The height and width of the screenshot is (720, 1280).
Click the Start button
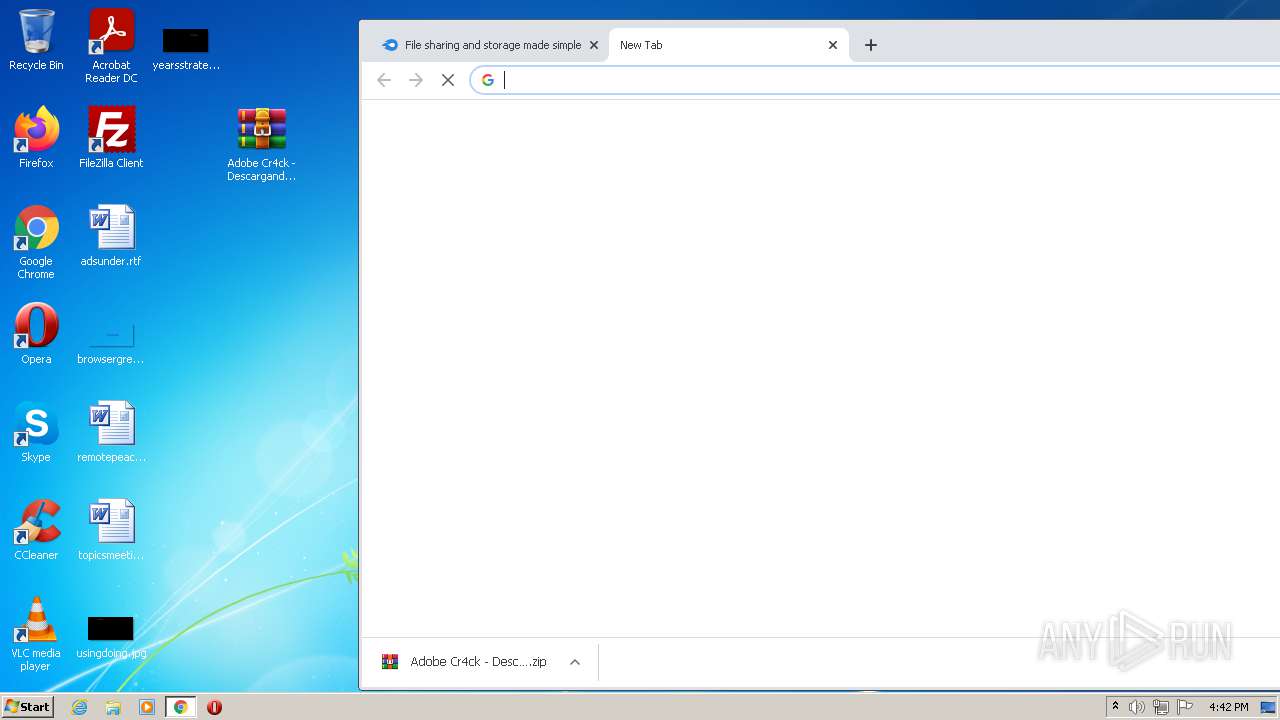pos(27,706)
